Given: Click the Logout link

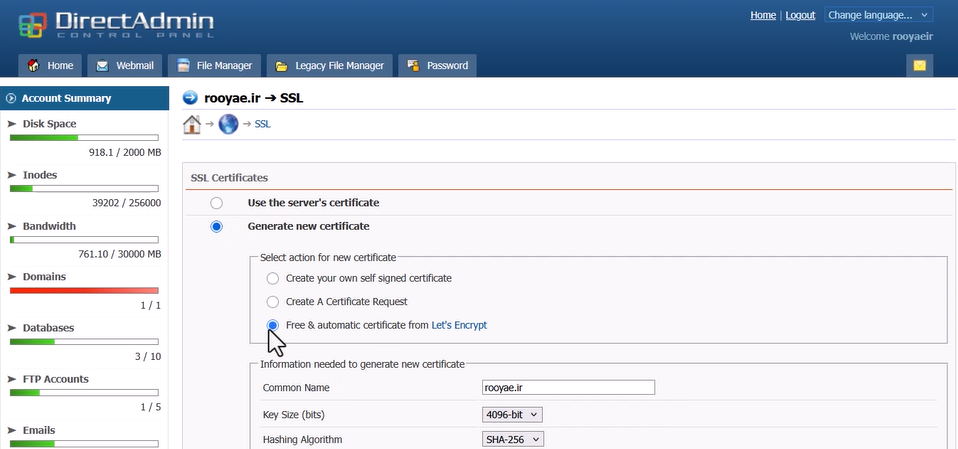Looking at the screenshot, I should [x=800, y=15].
